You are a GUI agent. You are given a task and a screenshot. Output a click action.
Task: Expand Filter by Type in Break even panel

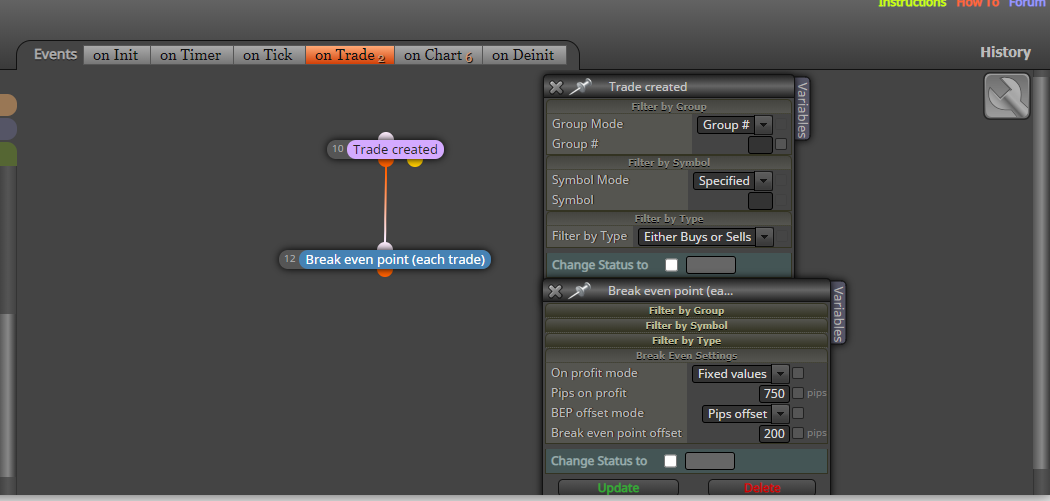pos(686,340)
